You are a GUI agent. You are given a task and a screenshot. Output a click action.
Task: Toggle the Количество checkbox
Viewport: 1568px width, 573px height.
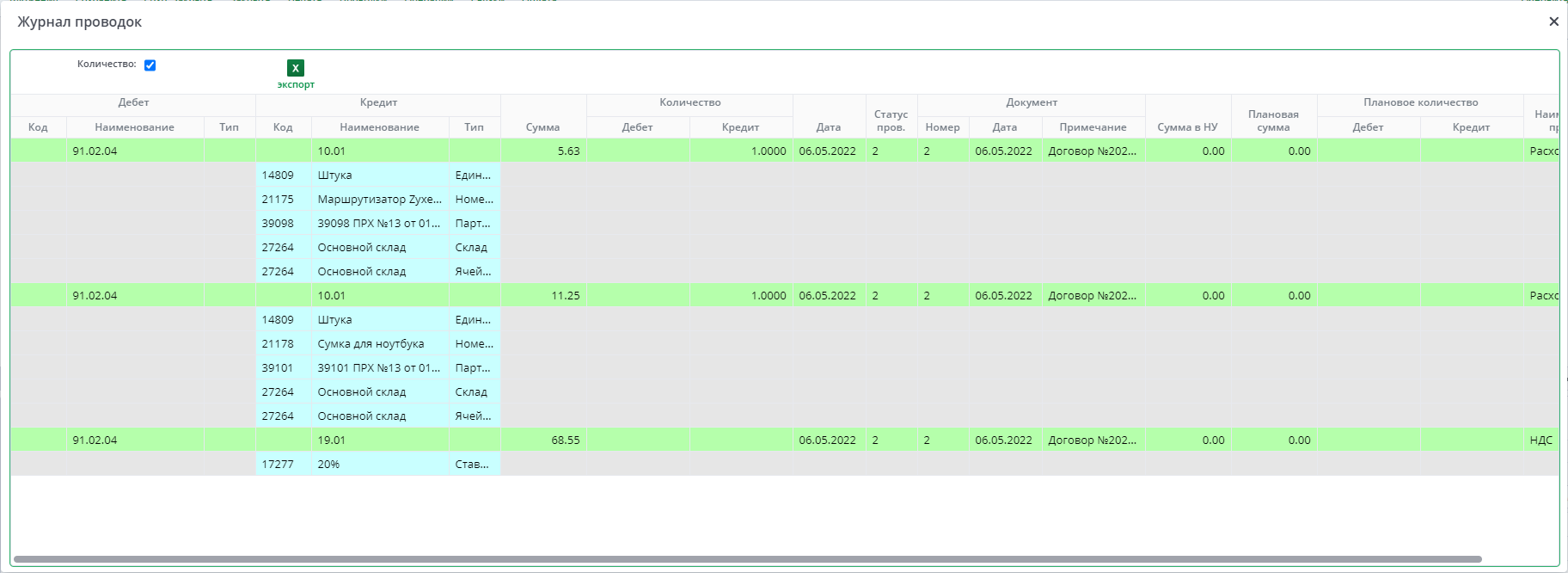pyautogui.click(x=150, y=65)
